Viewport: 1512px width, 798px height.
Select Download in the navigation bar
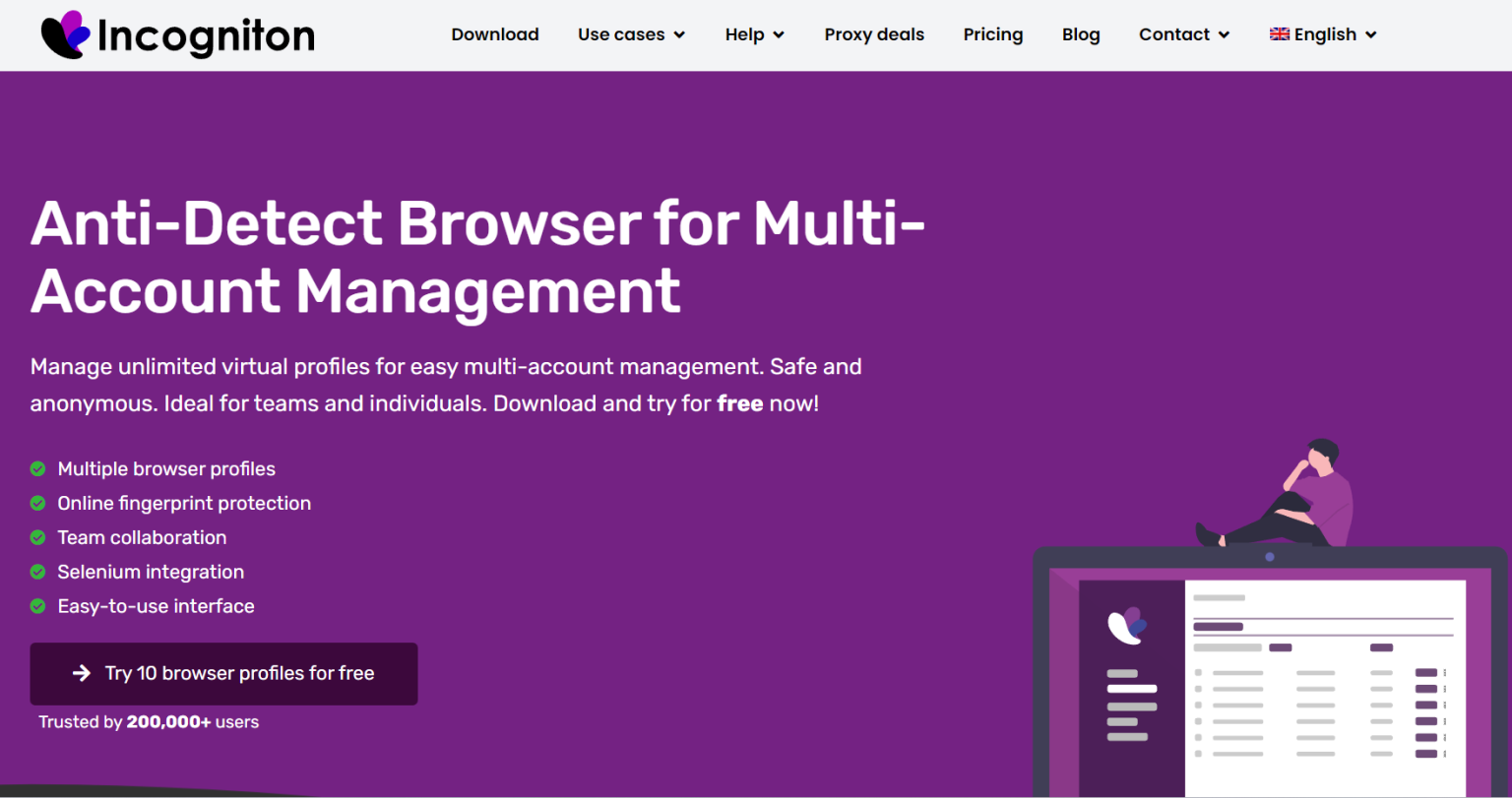(x=495, y=34)
